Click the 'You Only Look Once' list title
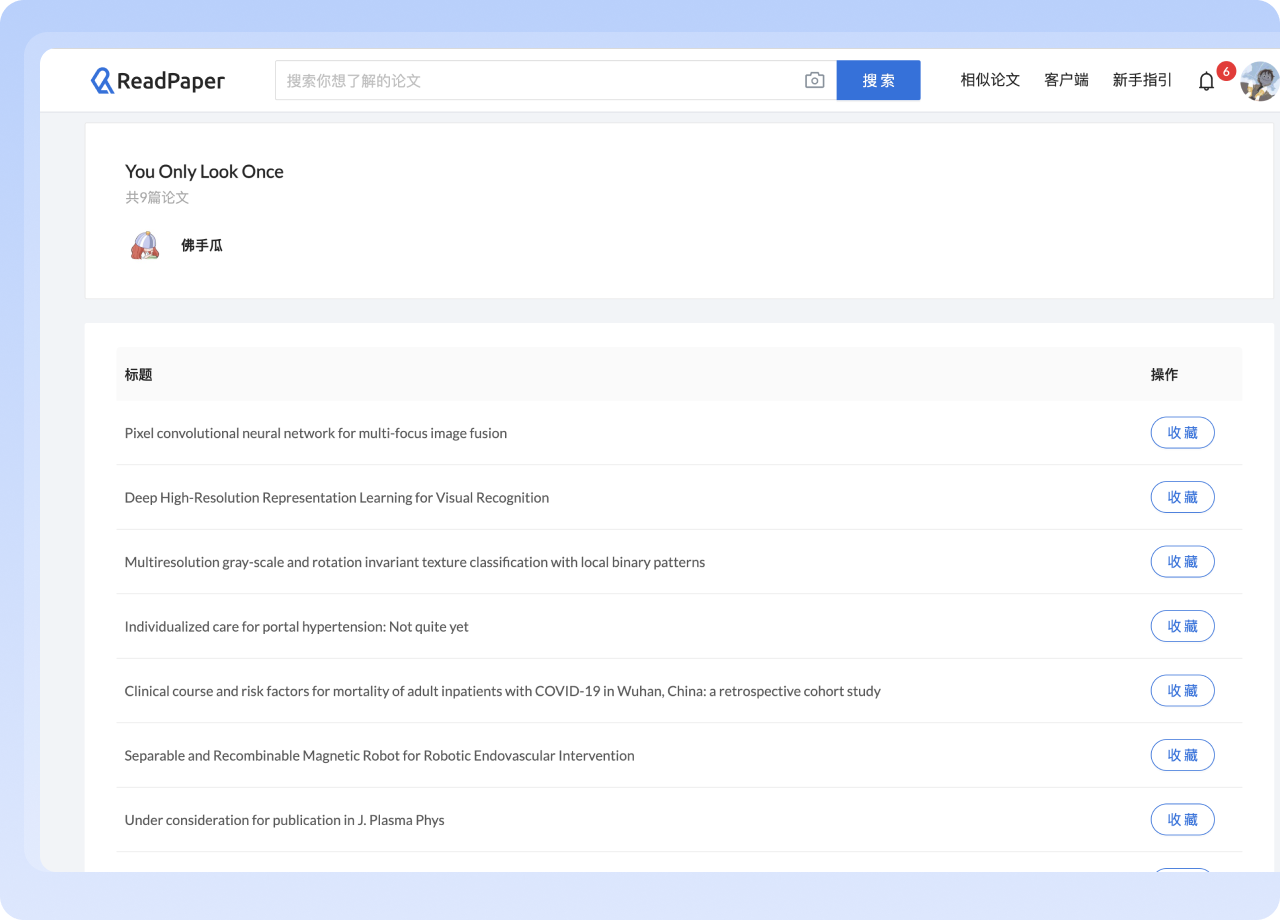The image size is (1280, 920). point(204,172)
